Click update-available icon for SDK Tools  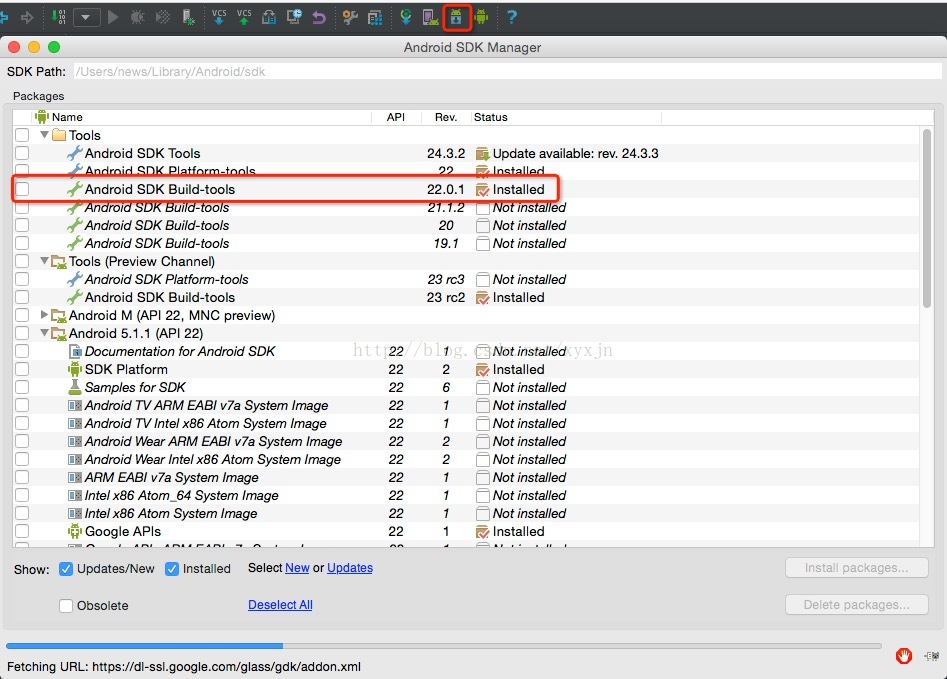pos(482,153)
